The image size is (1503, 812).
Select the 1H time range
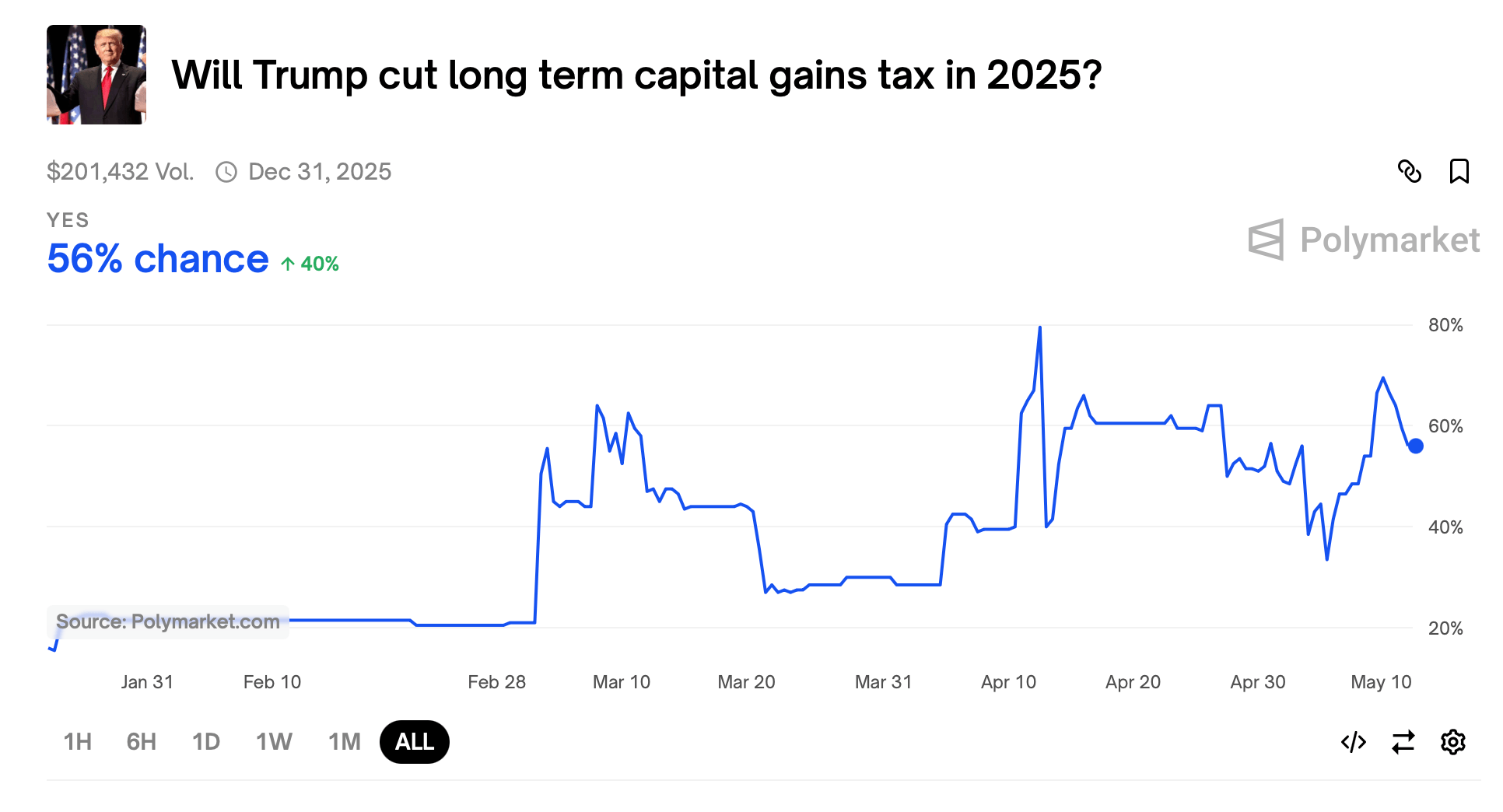click(77, 742)
